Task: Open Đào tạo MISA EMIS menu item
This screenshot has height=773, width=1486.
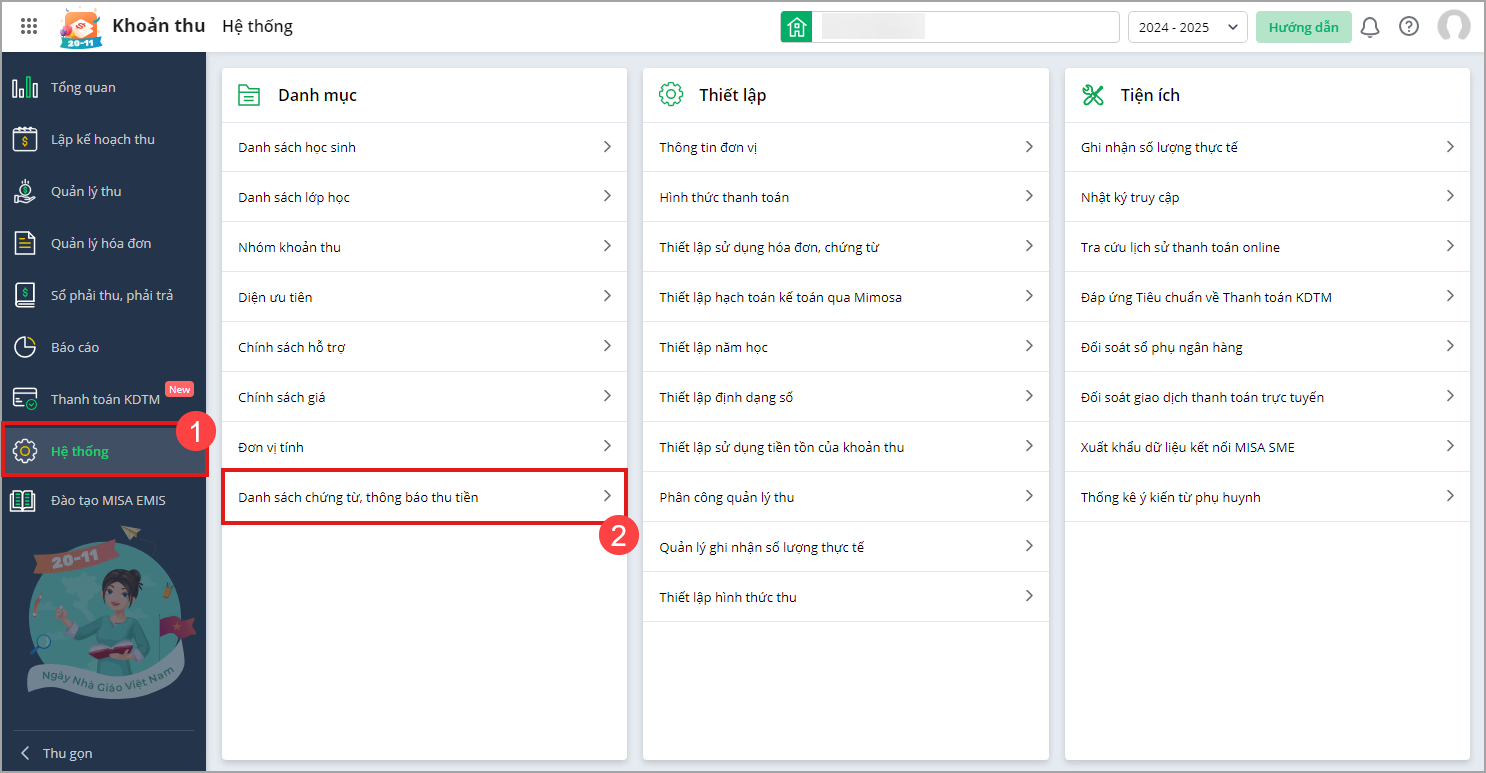Action: pos(108,501)
